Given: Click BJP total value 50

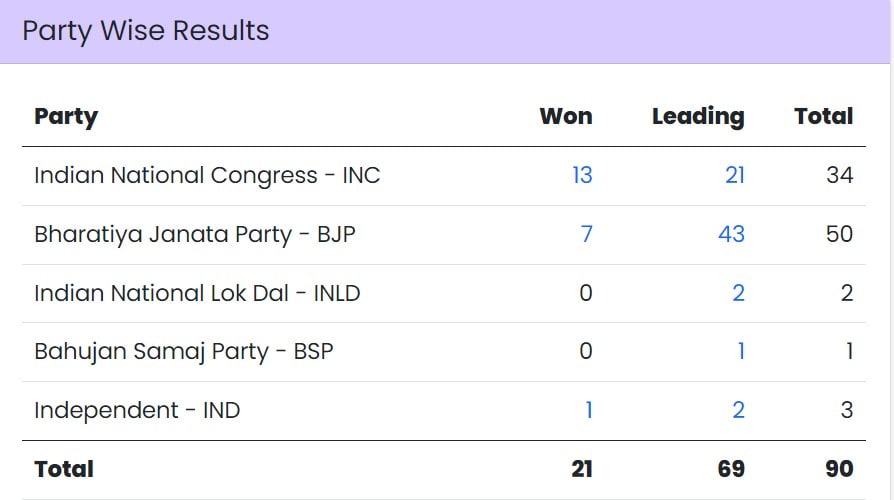Looking at the screenshot, I should tap(839, 234).
